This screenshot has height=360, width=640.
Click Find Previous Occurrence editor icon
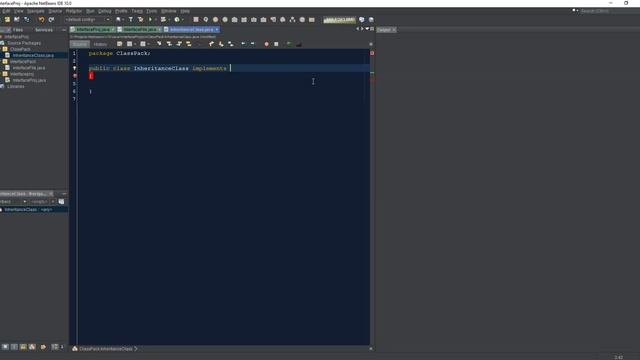click(x=169, y=44)
